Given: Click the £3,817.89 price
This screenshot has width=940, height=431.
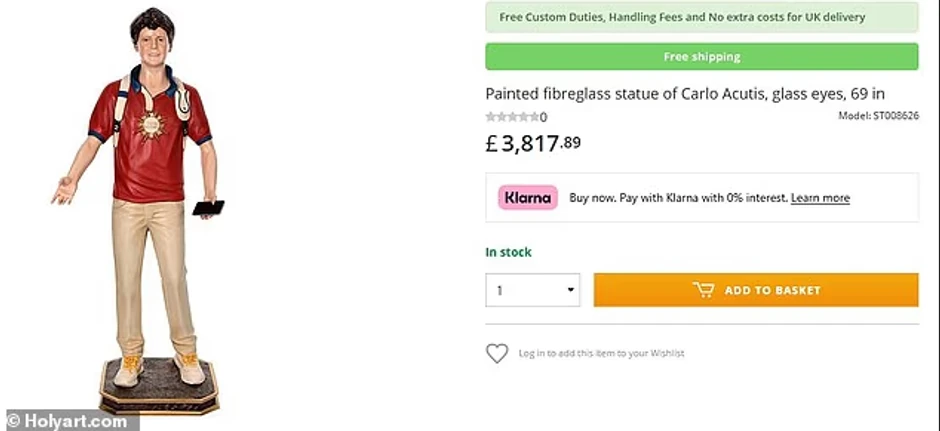Looking at the screenshot, I should (x=533, y=143).
